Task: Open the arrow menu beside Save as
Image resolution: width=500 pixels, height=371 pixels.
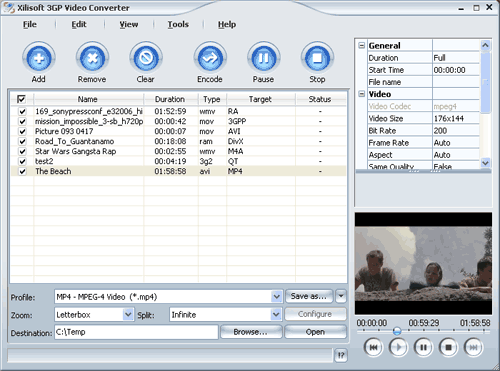Action: 341,296
